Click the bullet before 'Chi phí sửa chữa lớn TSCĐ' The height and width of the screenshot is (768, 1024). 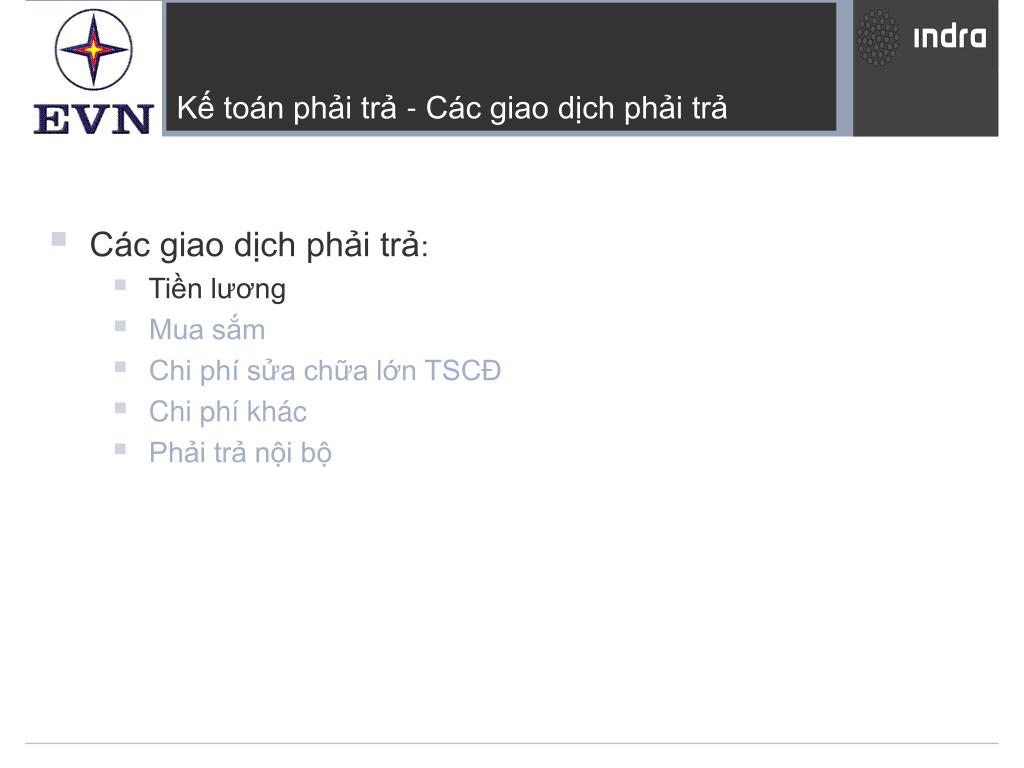click(x=120, y=367)
